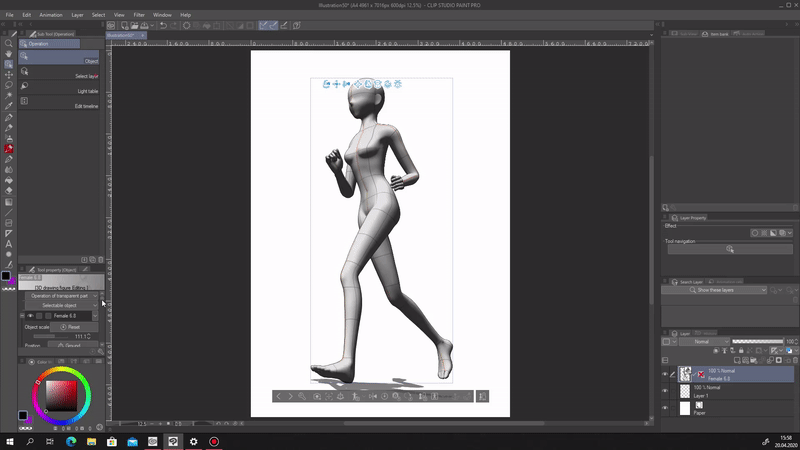Image resolution: width=800 pixels, height=450 pixels.
Task: Click the Tool navigation button
Action: point(729,248)
